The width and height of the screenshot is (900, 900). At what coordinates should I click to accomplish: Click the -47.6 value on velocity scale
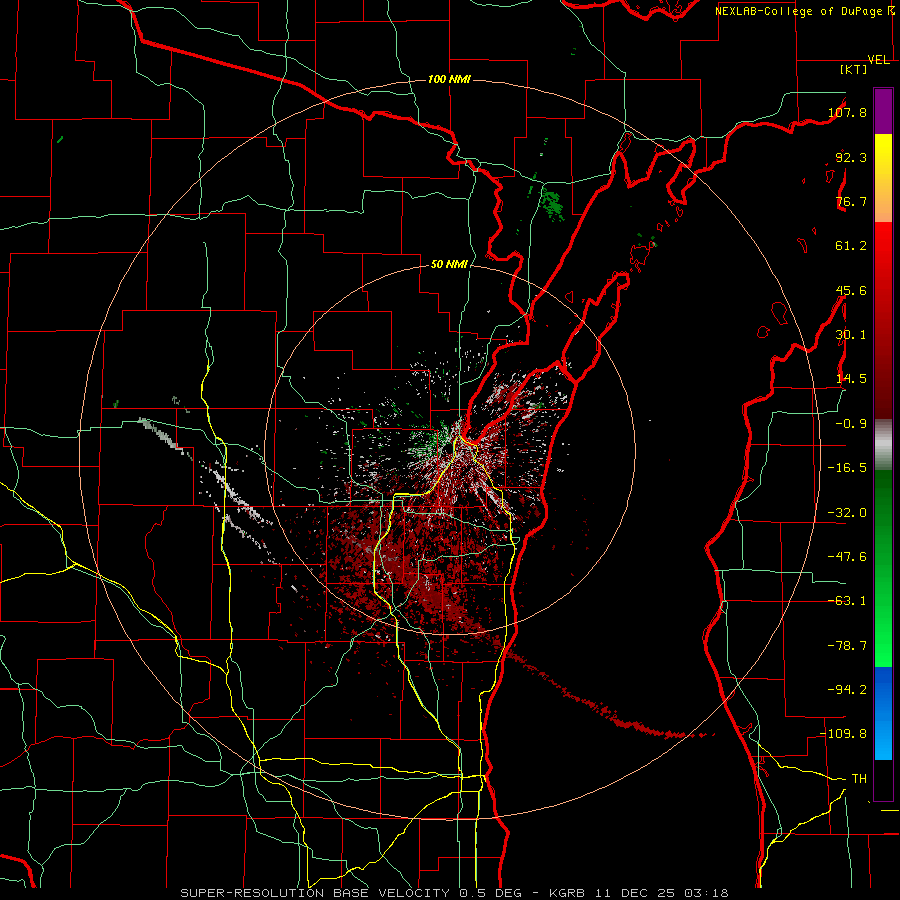coord(847,557)
